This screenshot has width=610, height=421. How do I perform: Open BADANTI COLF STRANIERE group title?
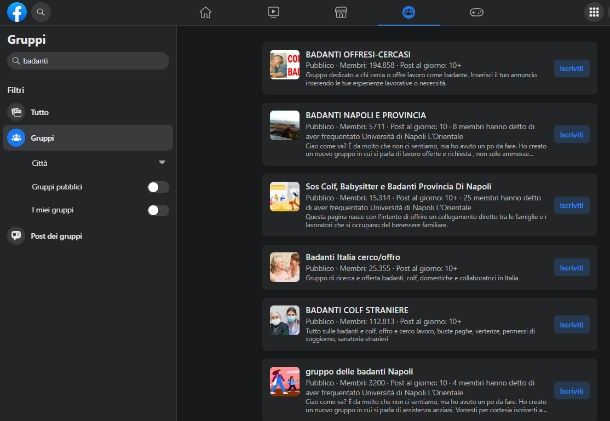coord(357,310)
